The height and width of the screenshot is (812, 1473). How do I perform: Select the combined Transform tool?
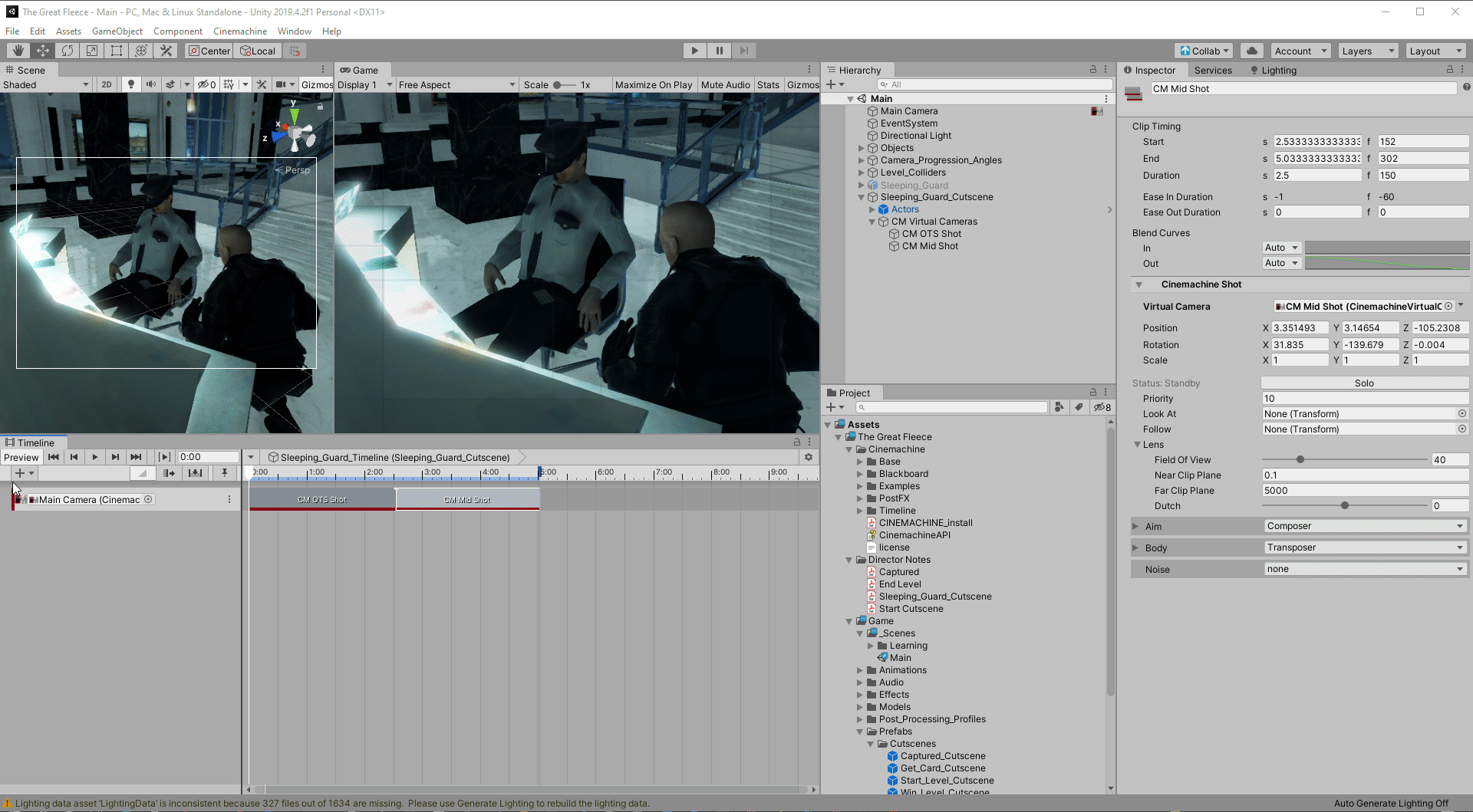click(141, 51)
